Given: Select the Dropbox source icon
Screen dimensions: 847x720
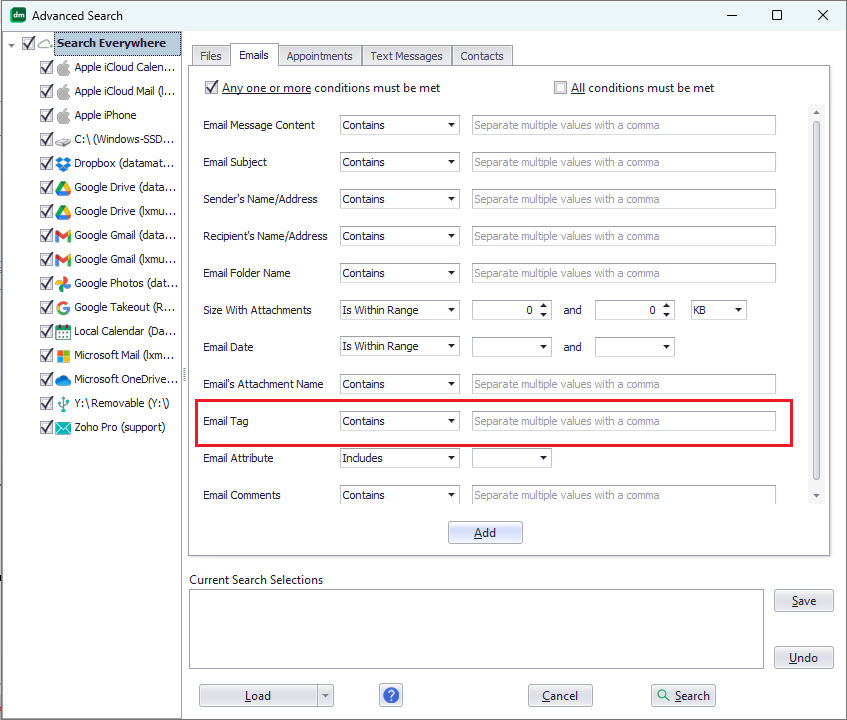Looking at the screenshot, I should 60,163.
